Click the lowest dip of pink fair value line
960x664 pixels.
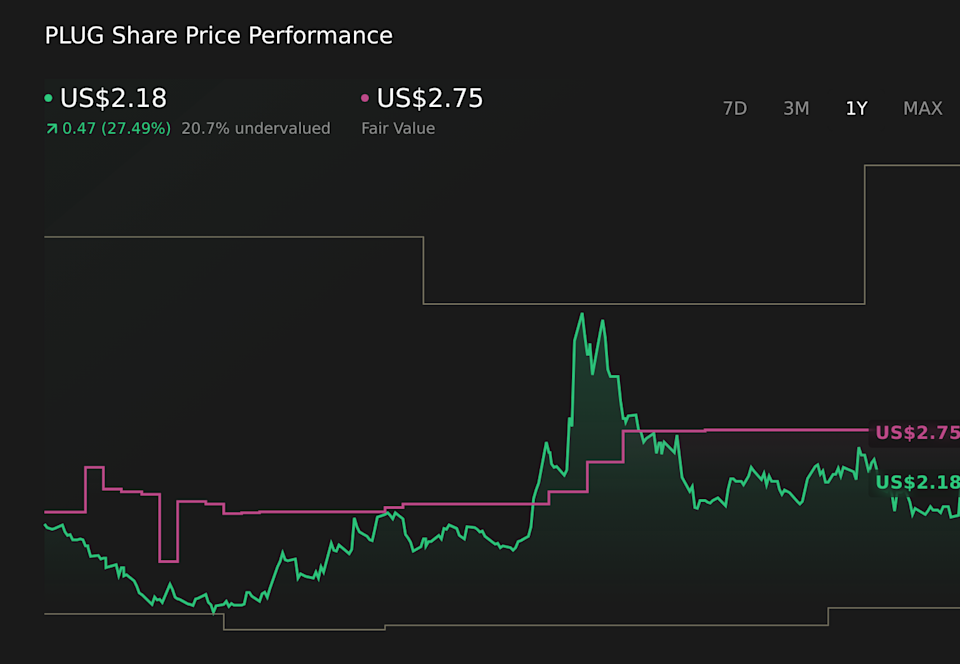(x=168, y=561)
